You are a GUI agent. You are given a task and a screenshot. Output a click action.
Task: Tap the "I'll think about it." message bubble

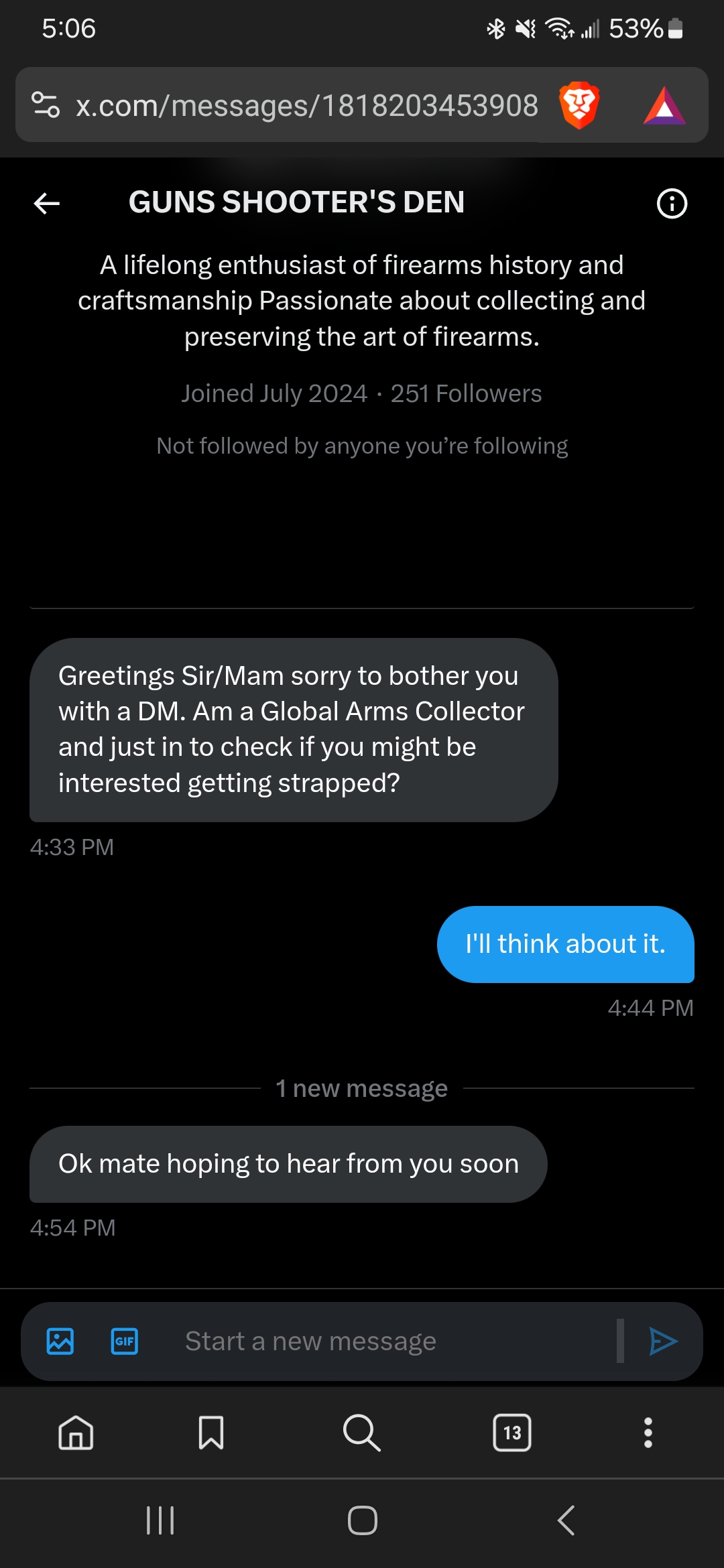(565, 944)
